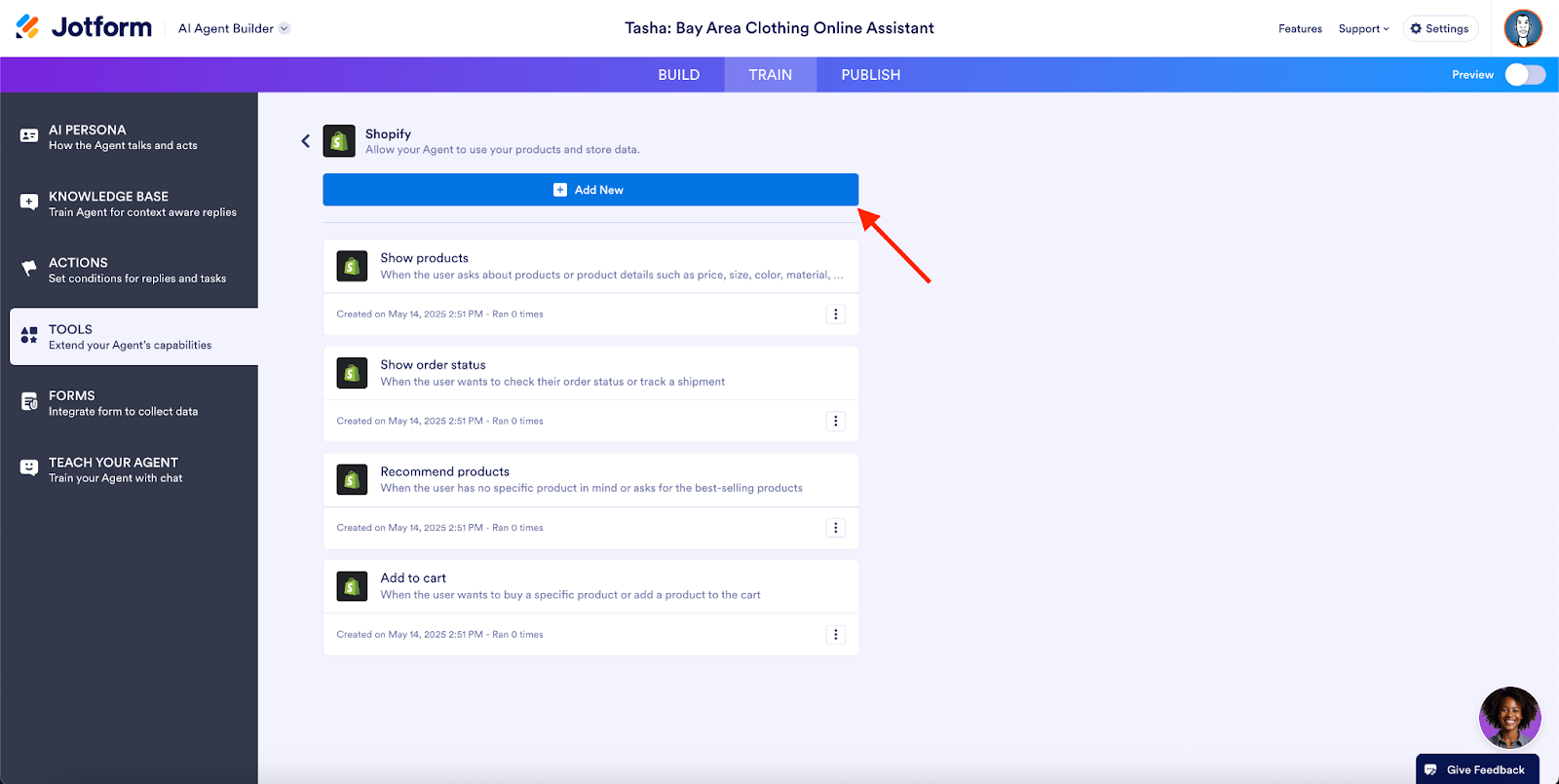Click the Add New button
The height and width of the screenshot is (784, 1559).
589,190
